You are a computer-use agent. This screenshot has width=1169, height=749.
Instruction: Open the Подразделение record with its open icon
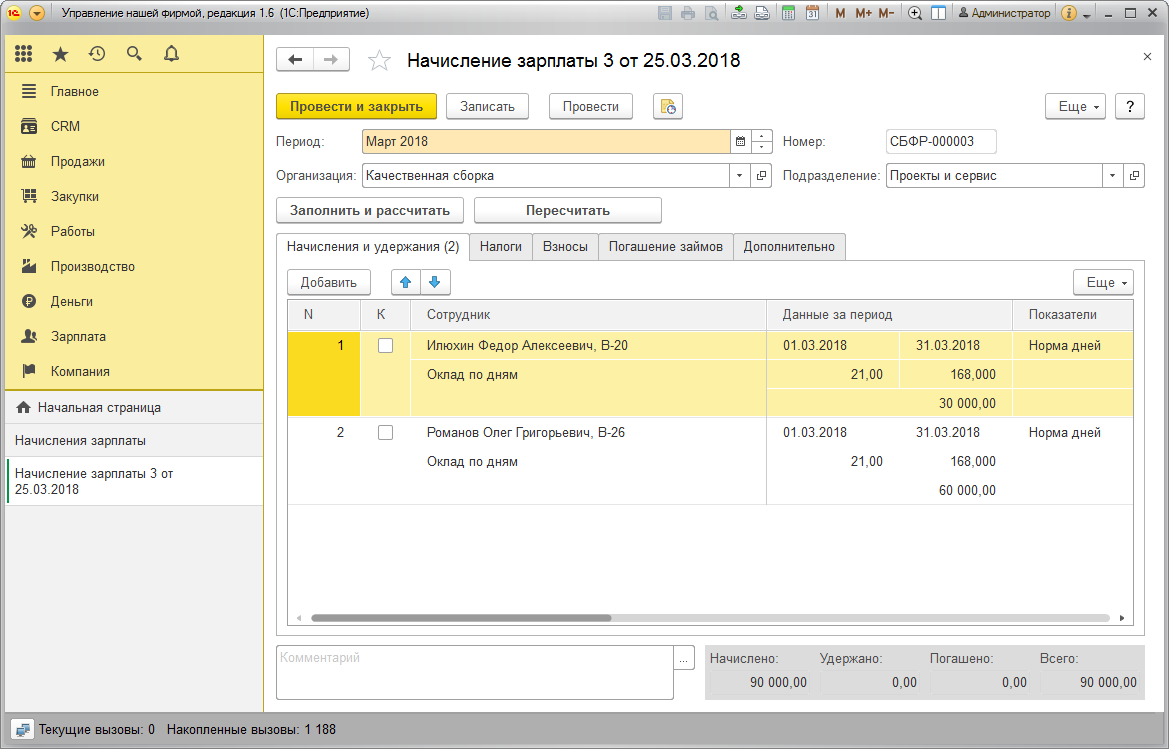[1134, 176]
